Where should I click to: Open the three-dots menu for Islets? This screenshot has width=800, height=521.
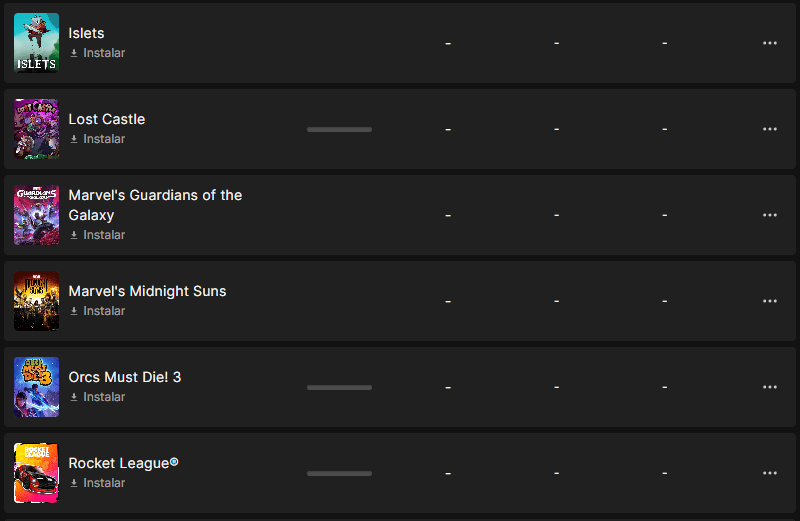[x=769, y=43]
